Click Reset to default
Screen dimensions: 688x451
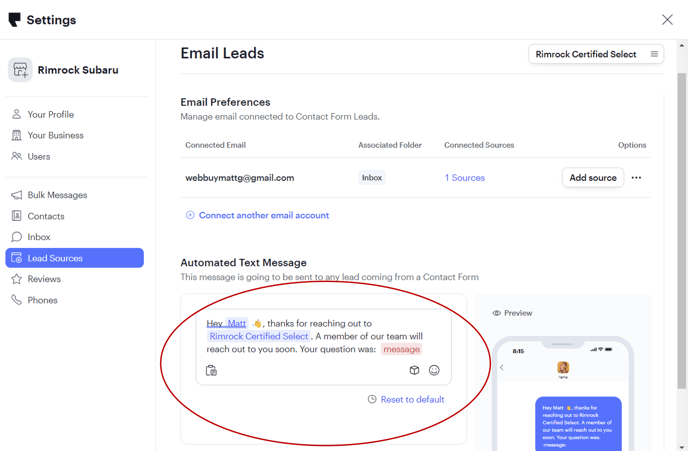click(x=412, y=400)
